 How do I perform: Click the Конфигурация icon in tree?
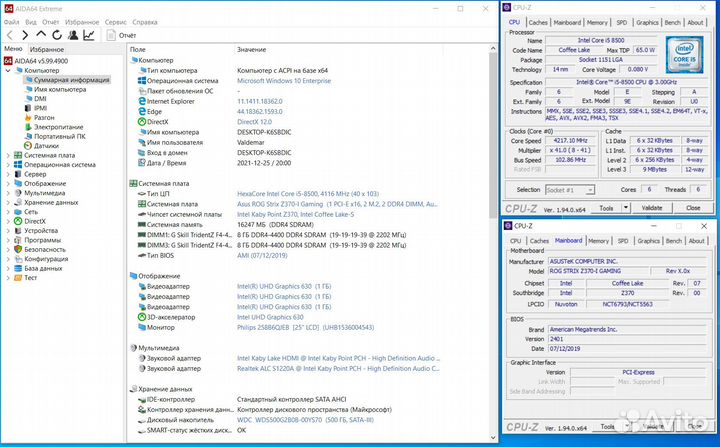click(18, 259)
